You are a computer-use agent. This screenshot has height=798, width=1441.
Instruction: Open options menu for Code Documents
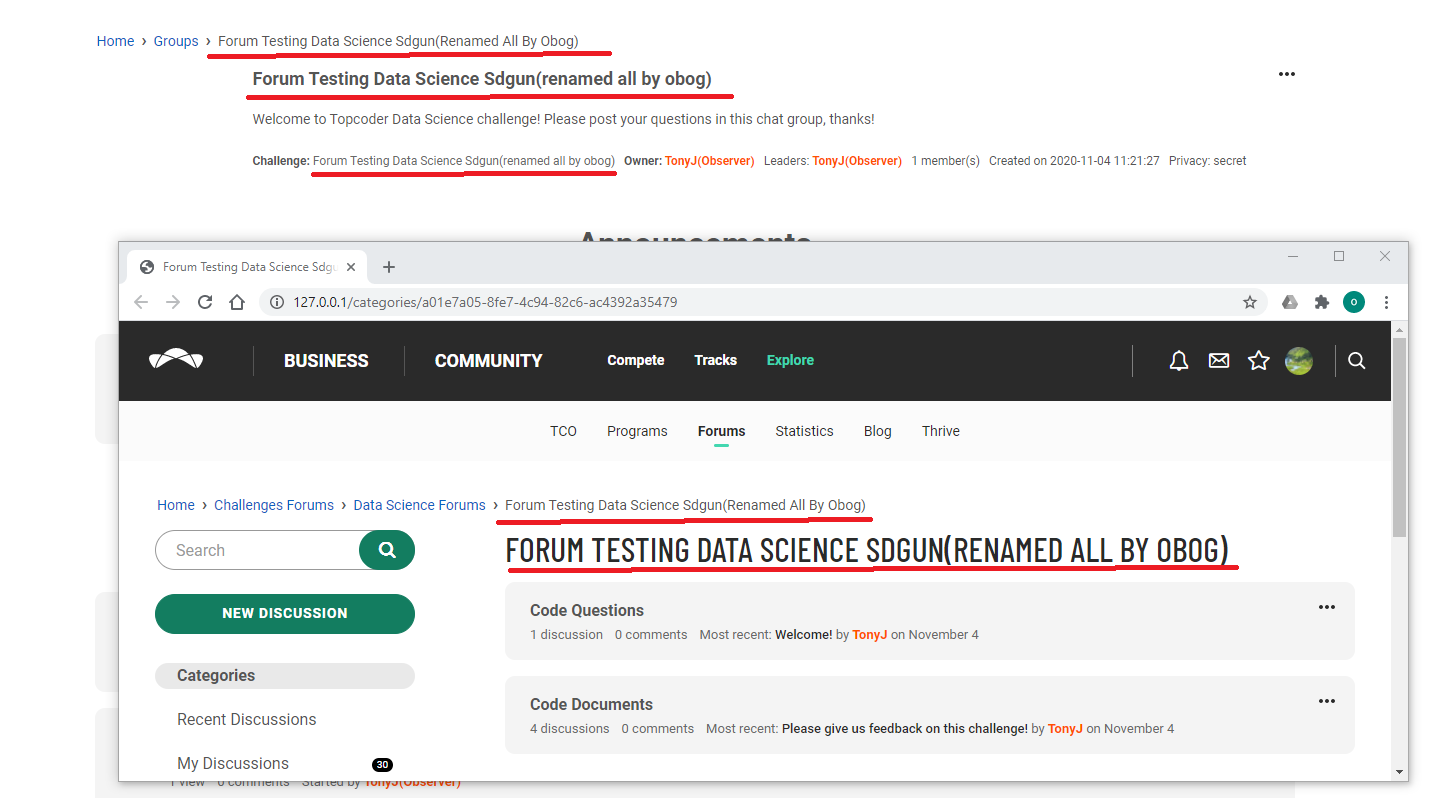pyautogui.click(x=1327, y=701)
